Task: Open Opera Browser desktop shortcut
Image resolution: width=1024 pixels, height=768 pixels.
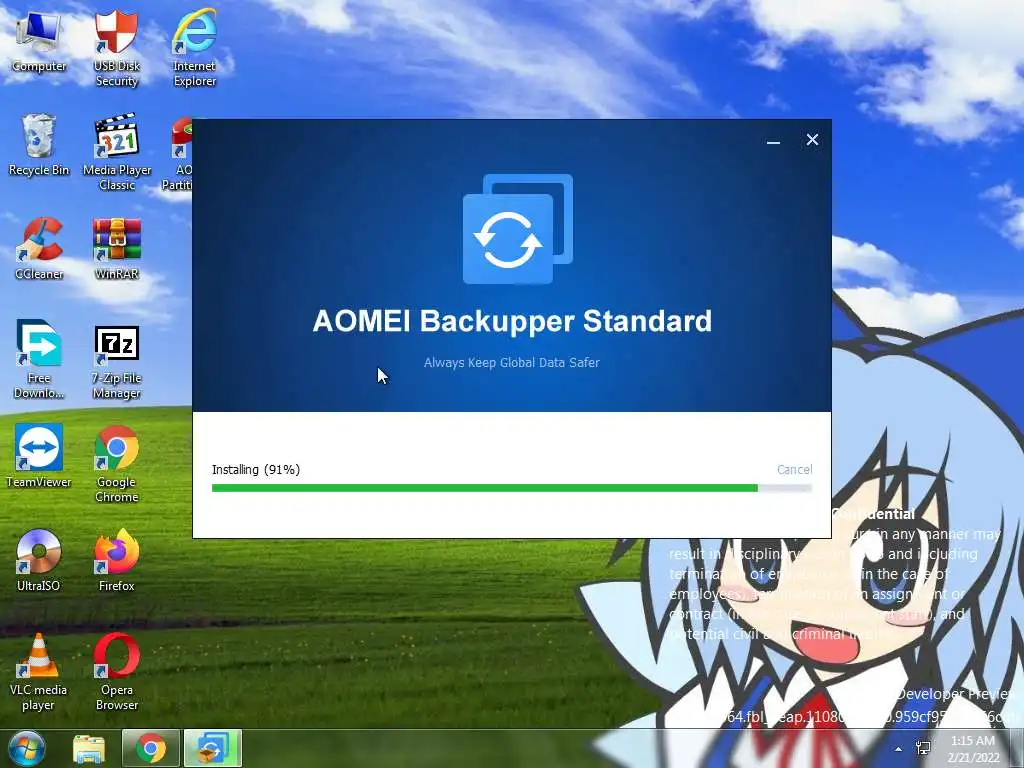Action: (x=116, y=672)
